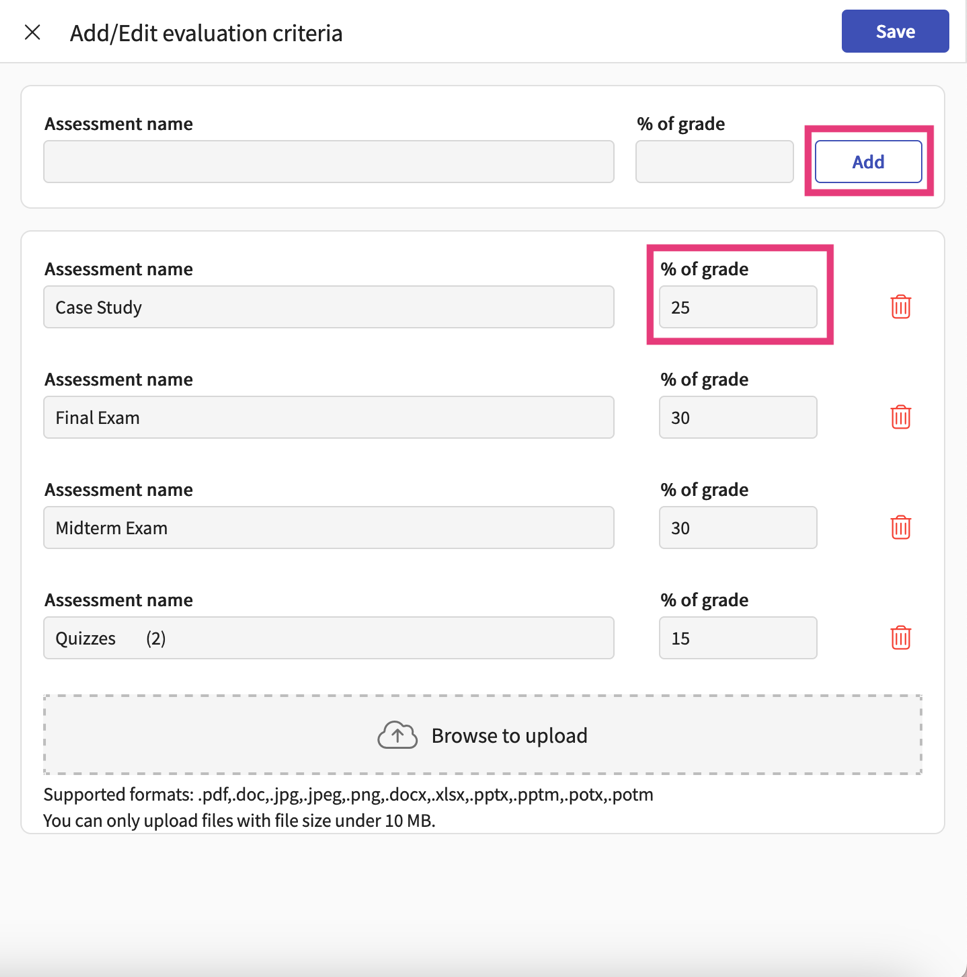Click the Save button
The width and height of the screenshot is (967, 977).
point(894,31)
